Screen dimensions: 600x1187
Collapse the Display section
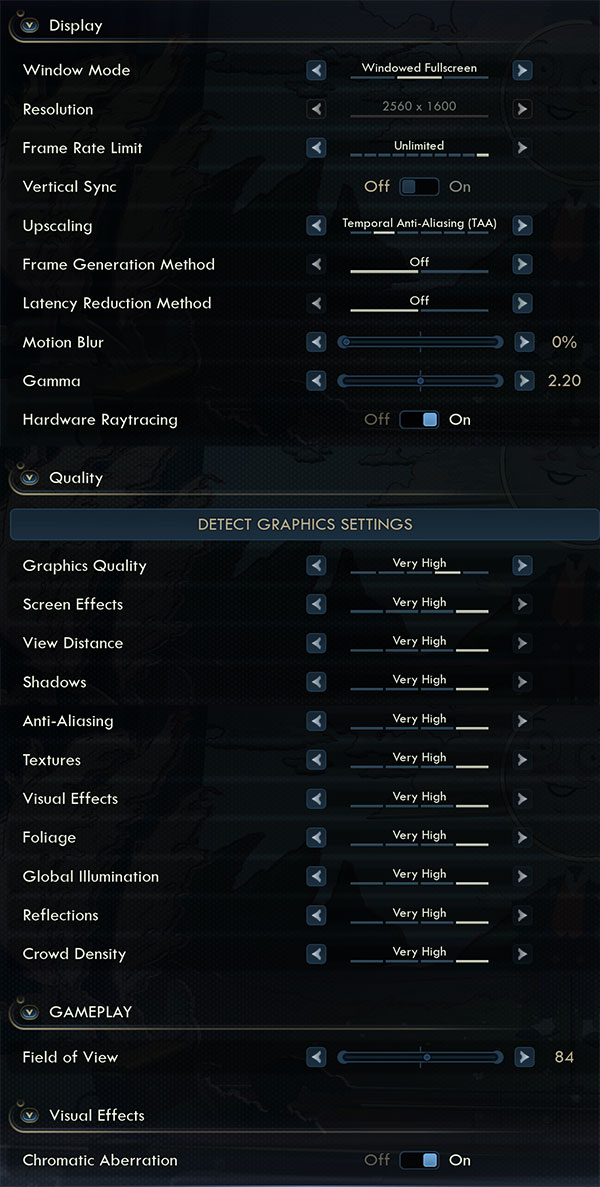coord(29,26)
